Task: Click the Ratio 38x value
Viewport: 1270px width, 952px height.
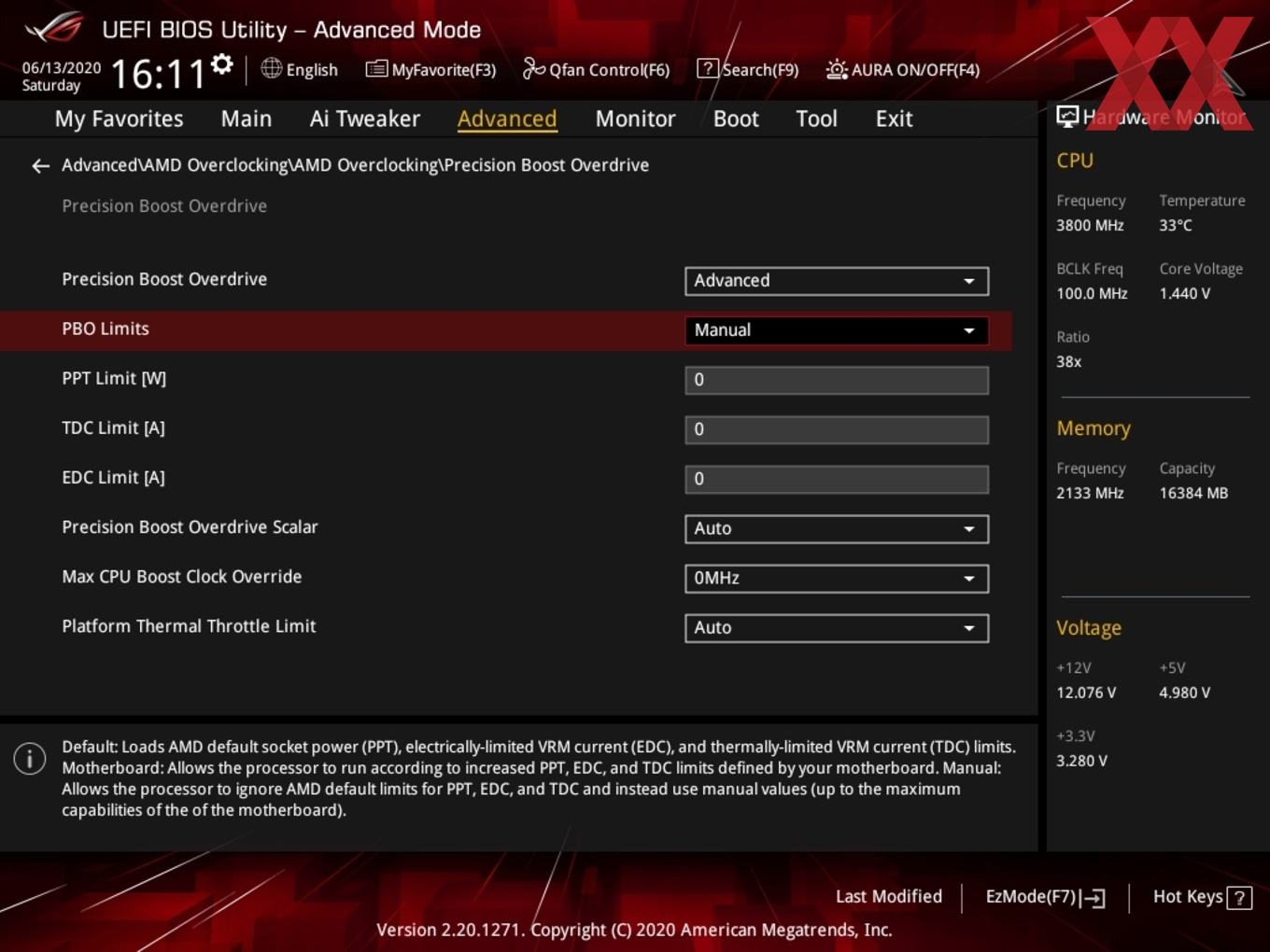Action: pos(1068,362)
